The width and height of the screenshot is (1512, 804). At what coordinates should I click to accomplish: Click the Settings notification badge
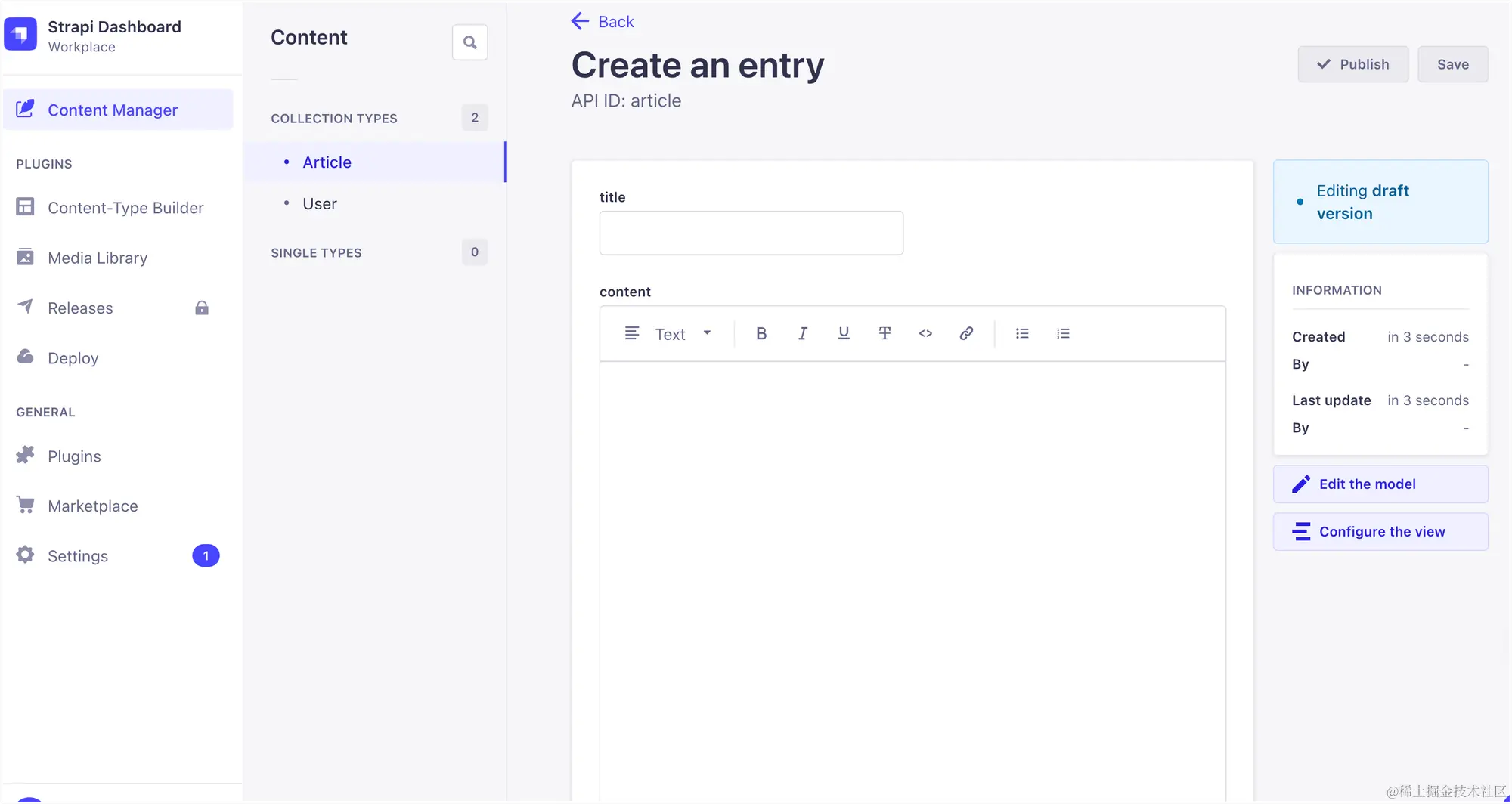pyautogui.click(x=206, y=555)
